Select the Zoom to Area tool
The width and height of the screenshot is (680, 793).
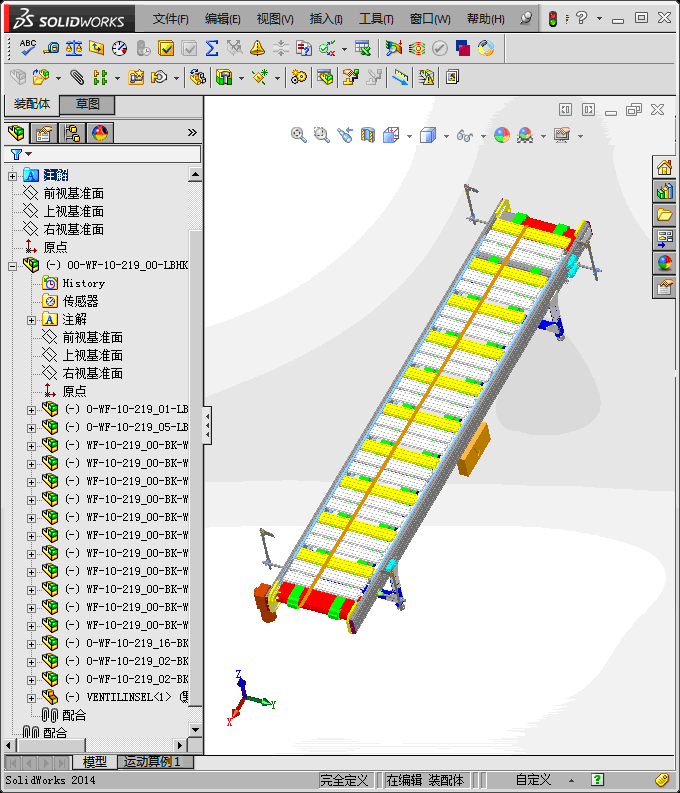click(322, 135)
